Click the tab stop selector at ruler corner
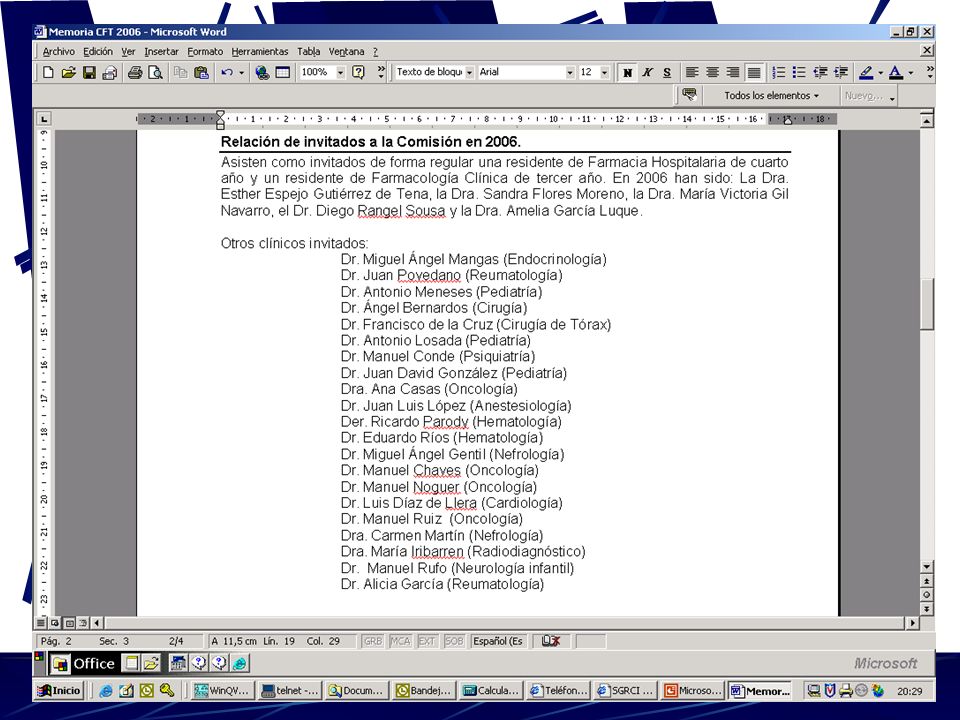 point(43,119)
